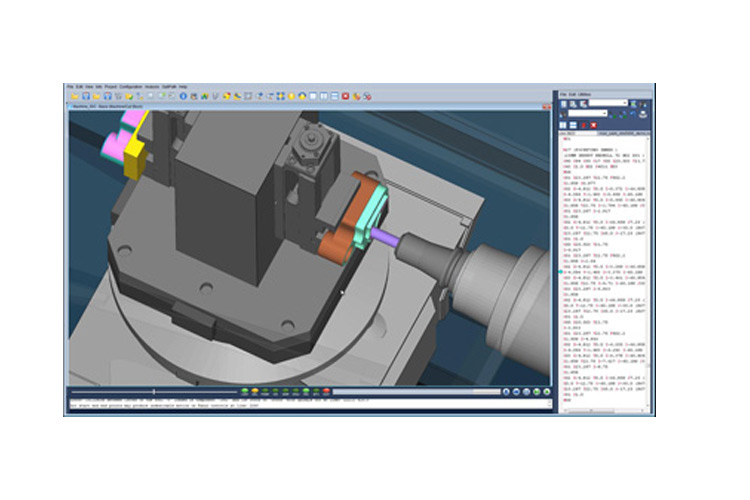Open the Help menu

[x=183, y=87]
